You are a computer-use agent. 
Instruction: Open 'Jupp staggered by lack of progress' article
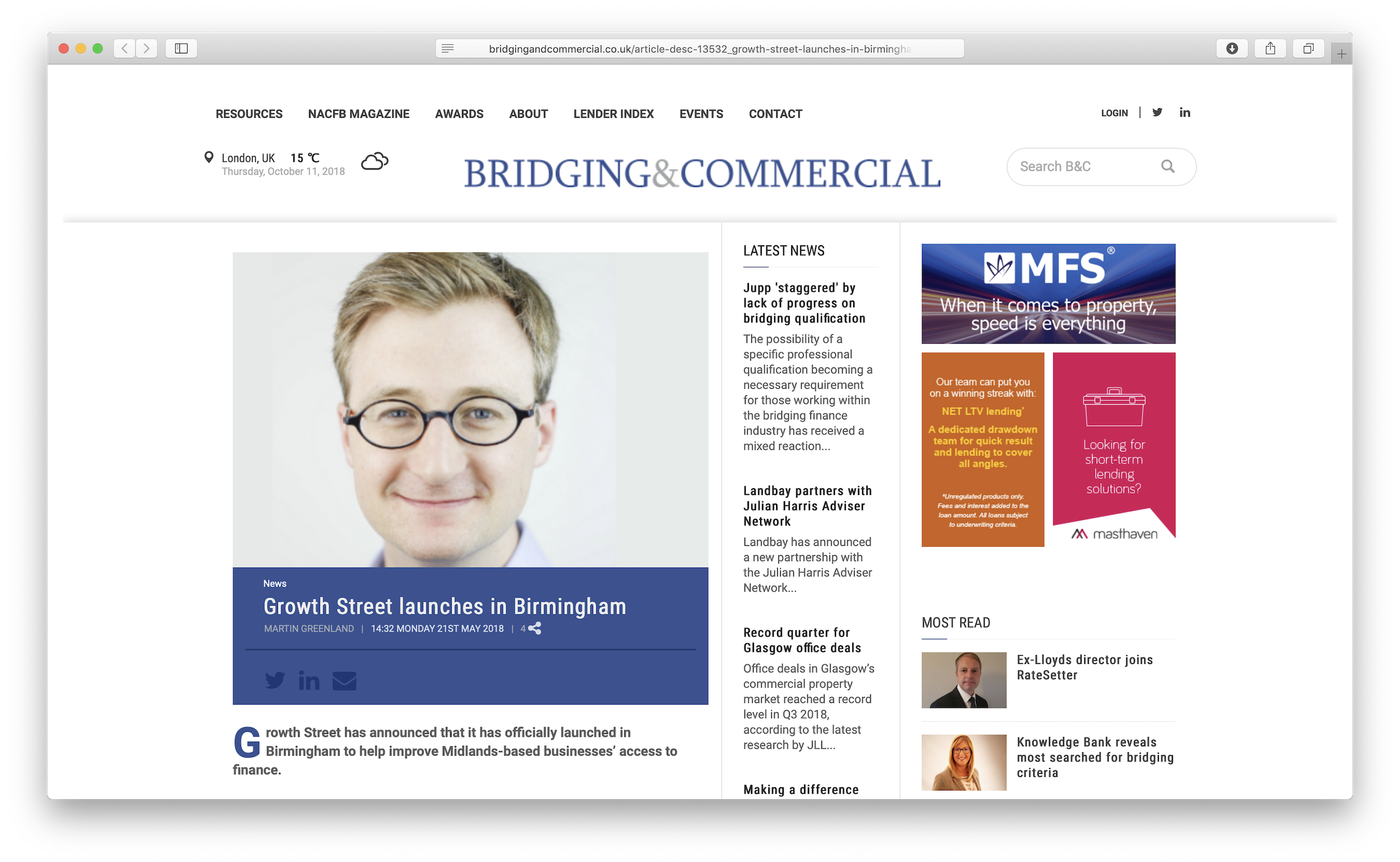click(804, 303)
